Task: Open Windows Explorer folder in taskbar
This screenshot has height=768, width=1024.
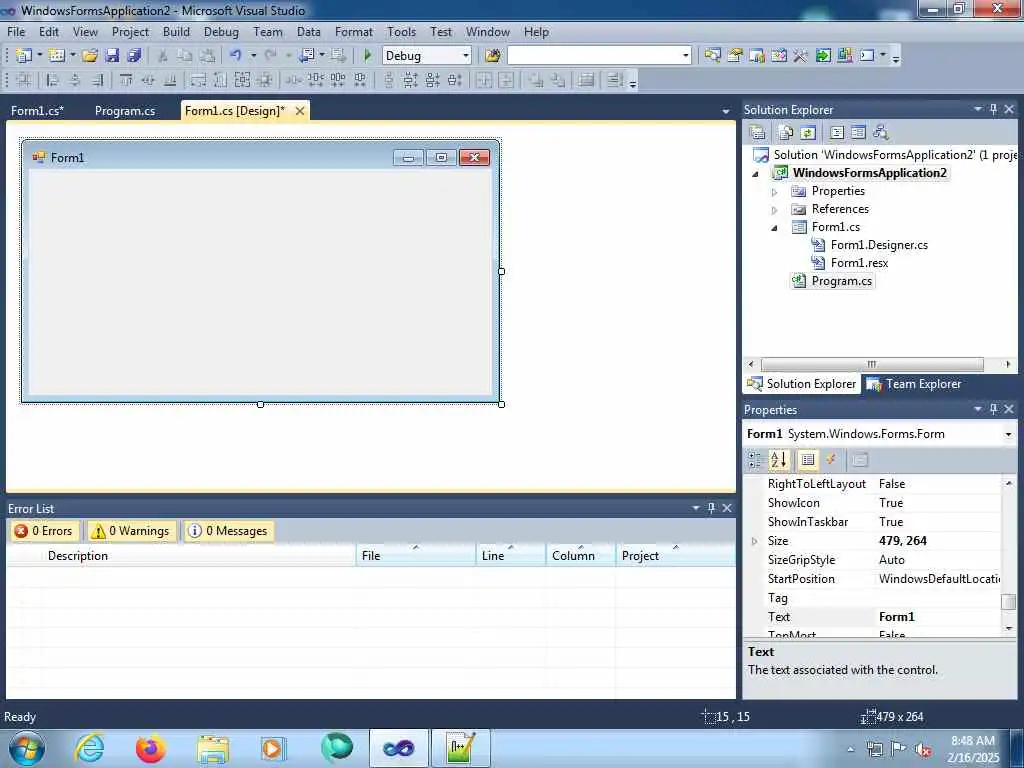Action: (x=213, y=748)
